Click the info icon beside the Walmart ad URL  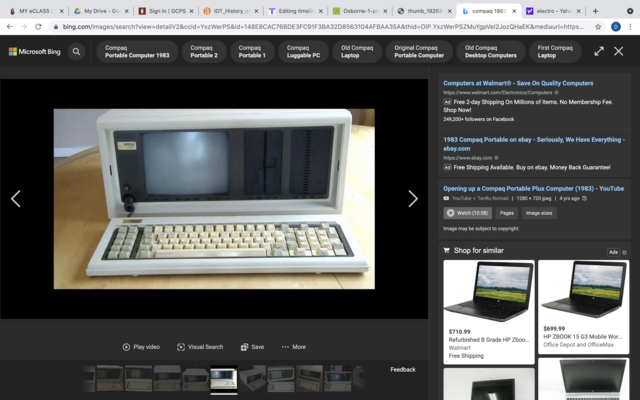click(x=556, y=93)
